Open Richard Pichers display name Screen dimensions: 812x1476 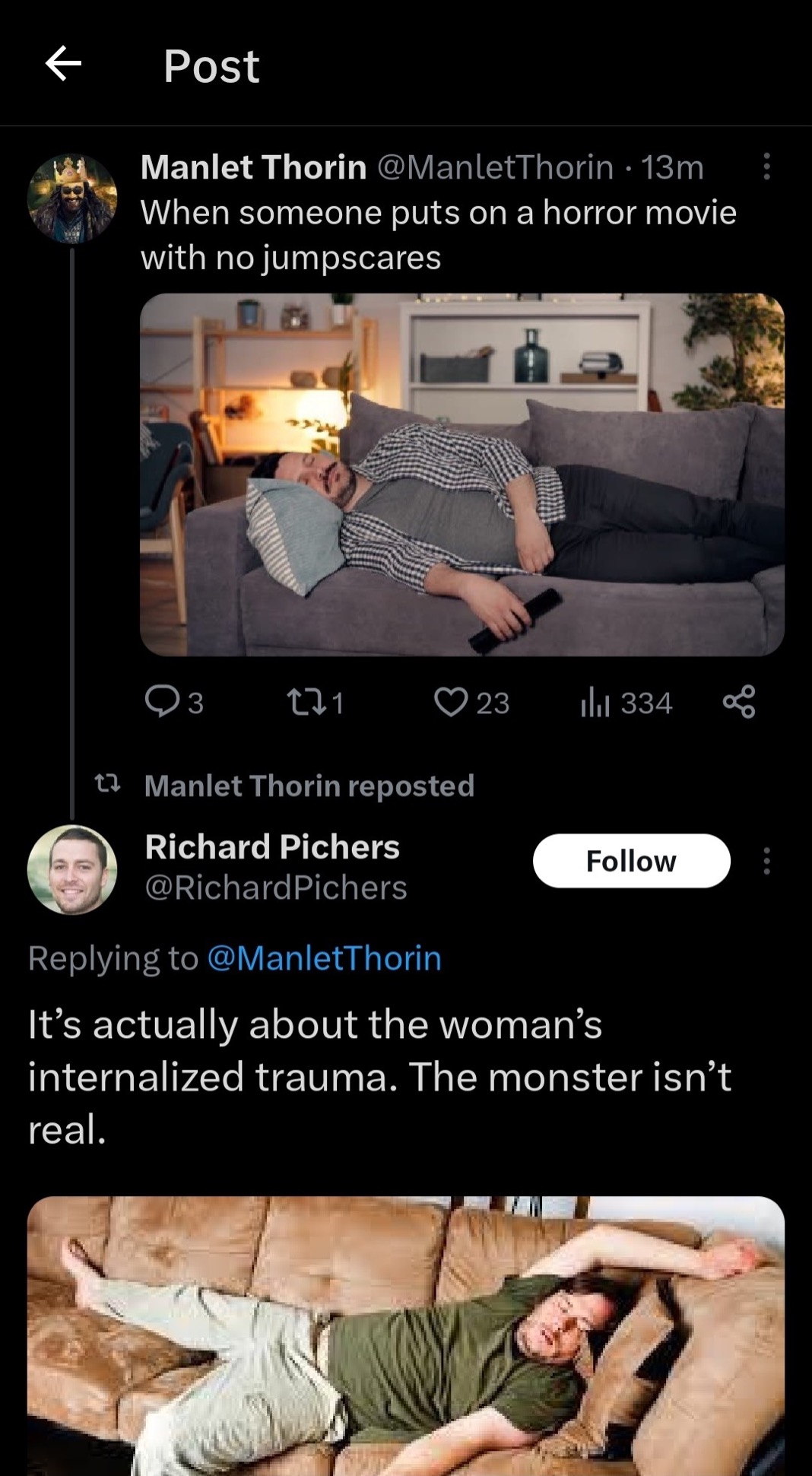click(272, 846)
